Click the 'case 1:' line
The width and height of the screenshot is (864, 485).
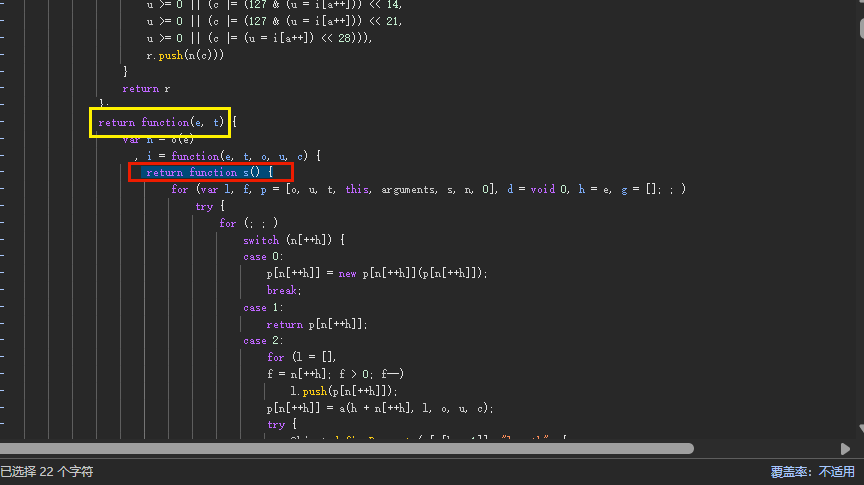coord(263,308)
